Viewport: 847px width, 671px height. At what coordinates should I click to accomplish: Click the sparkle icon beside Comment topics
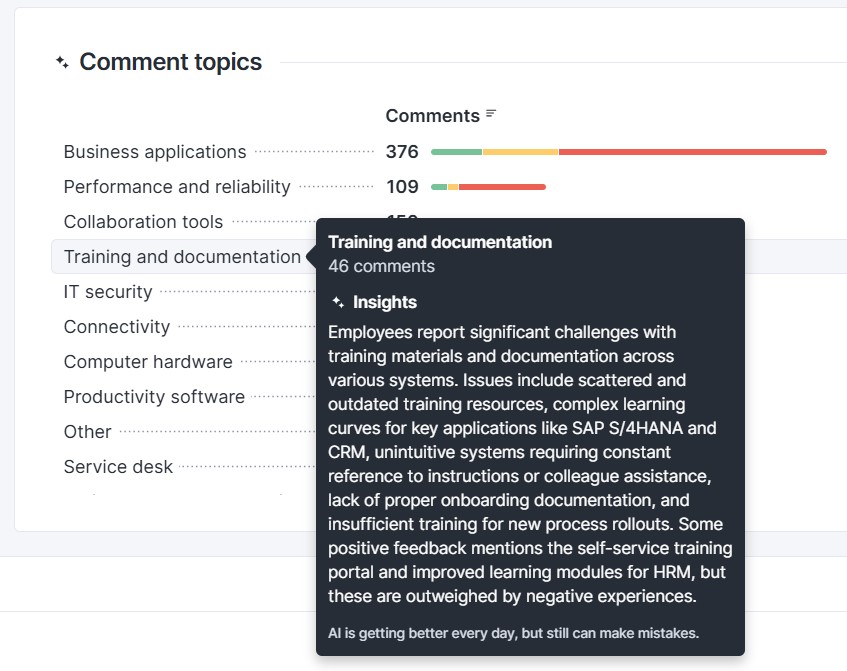pyautogui.click(x=62, y=62)
